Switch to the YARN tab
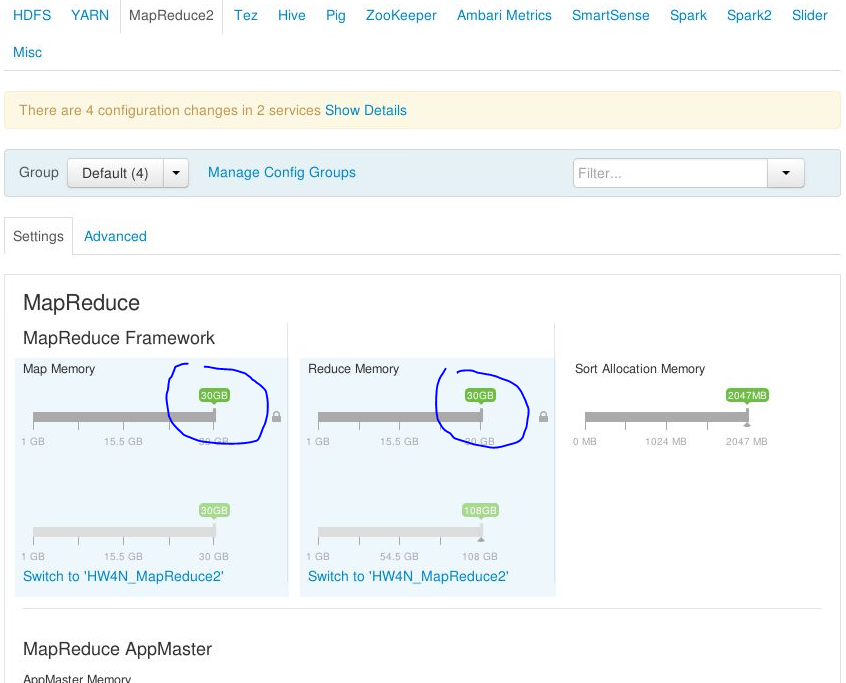The width and height of the screenshot is (846, 683). [x=90, y=15]
